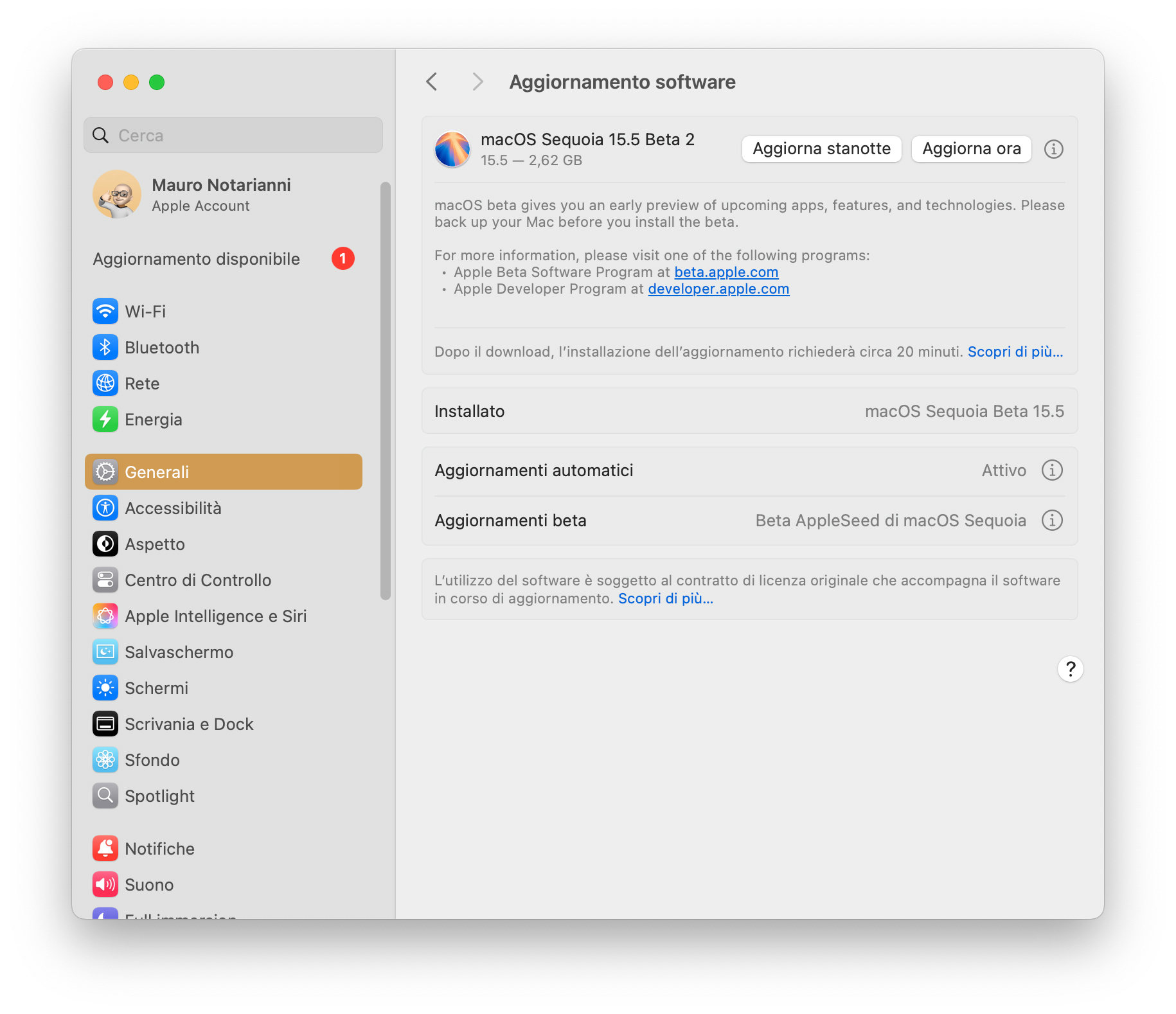The height and width of the screenshot is (1014, 1176).
Task: Click the Aggiorna stanotte button
Action: click(x=821, y=149)
